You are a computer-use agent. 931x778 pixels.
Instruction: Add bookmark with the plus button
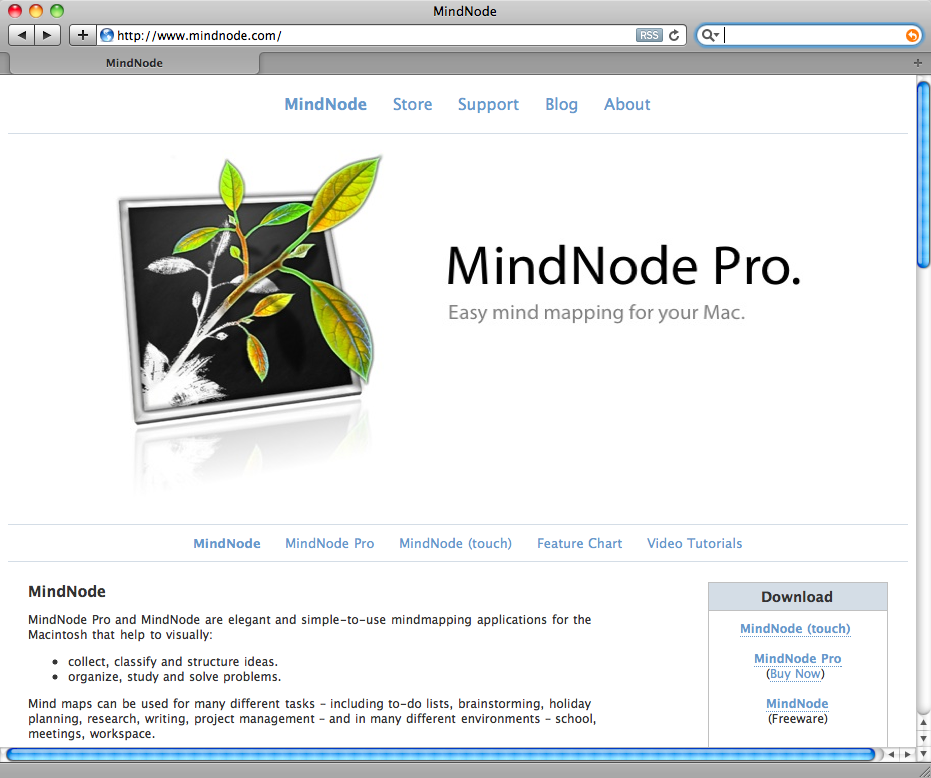click(83, 35)
